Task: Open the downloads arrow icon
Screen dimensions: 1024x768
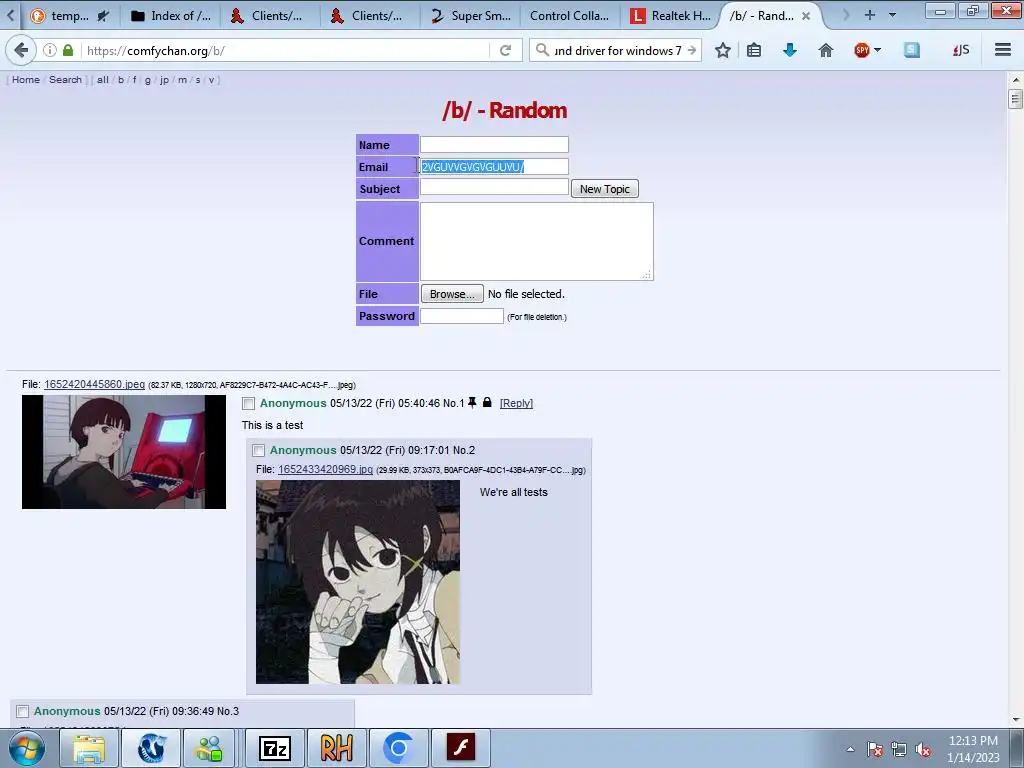Action: (790, 50)
